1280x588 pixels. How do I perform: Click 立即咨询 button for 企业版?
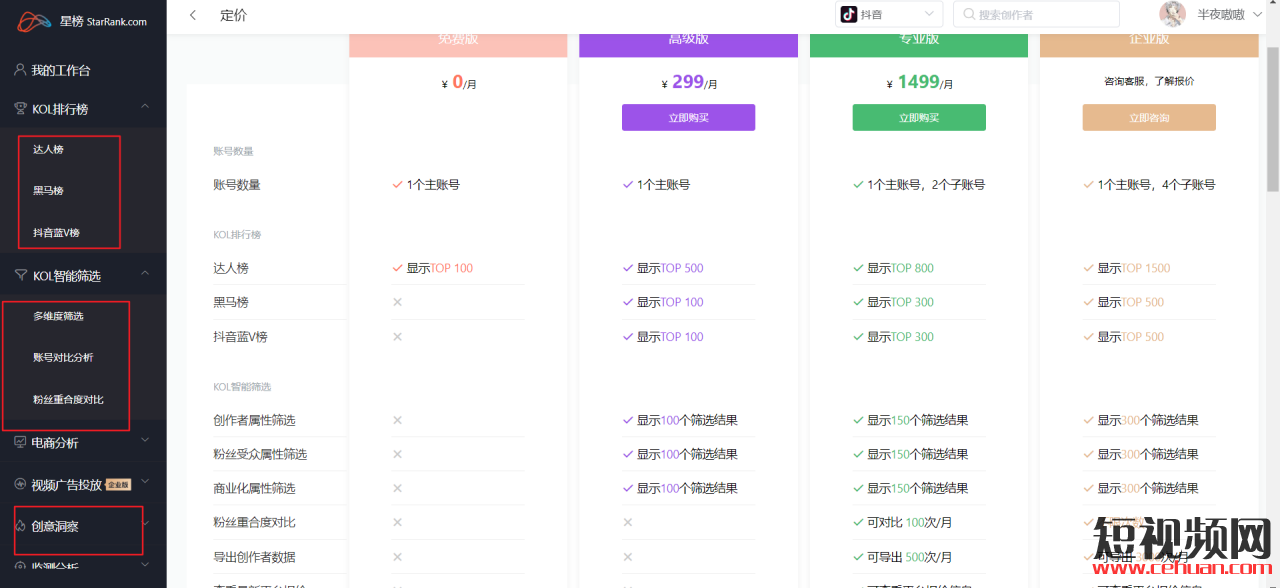[1148, 118]
